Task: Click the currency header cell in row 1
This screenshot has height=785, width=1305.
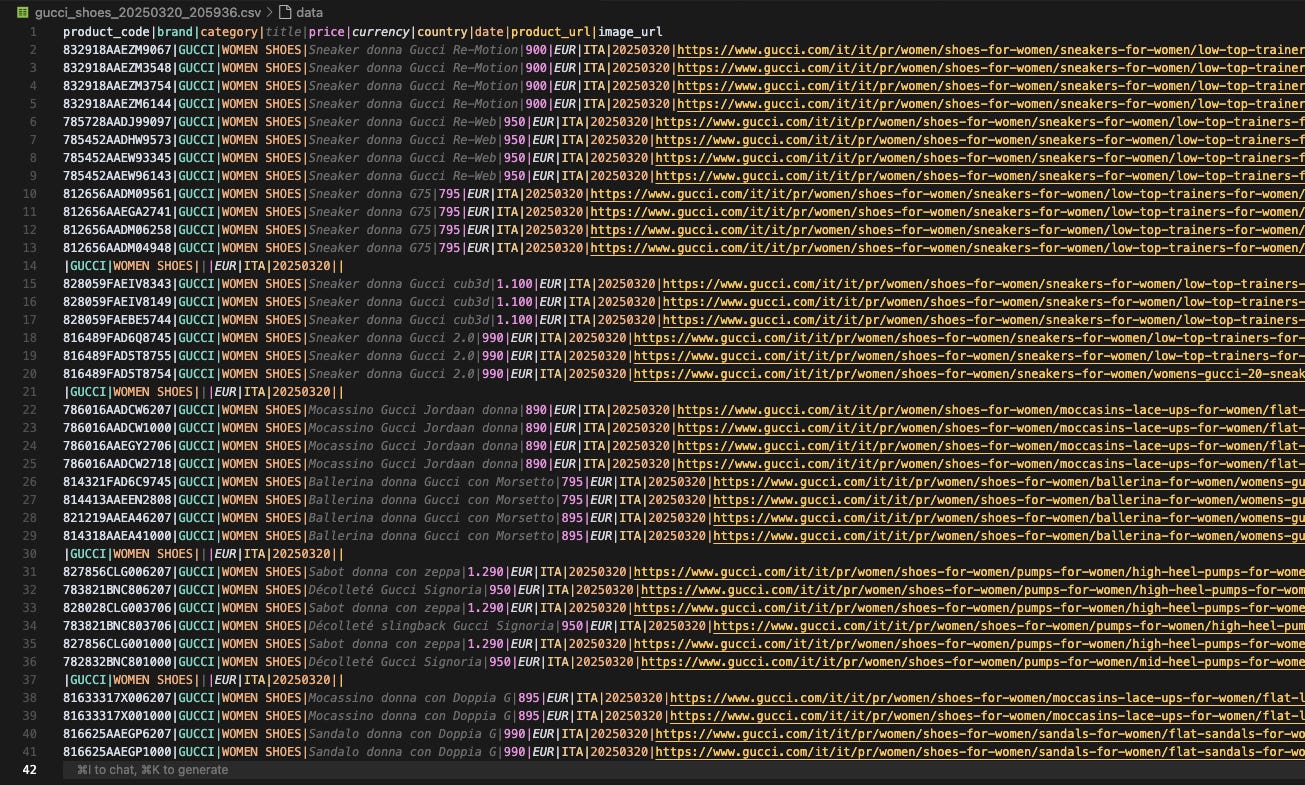Action: pos(380,31)
